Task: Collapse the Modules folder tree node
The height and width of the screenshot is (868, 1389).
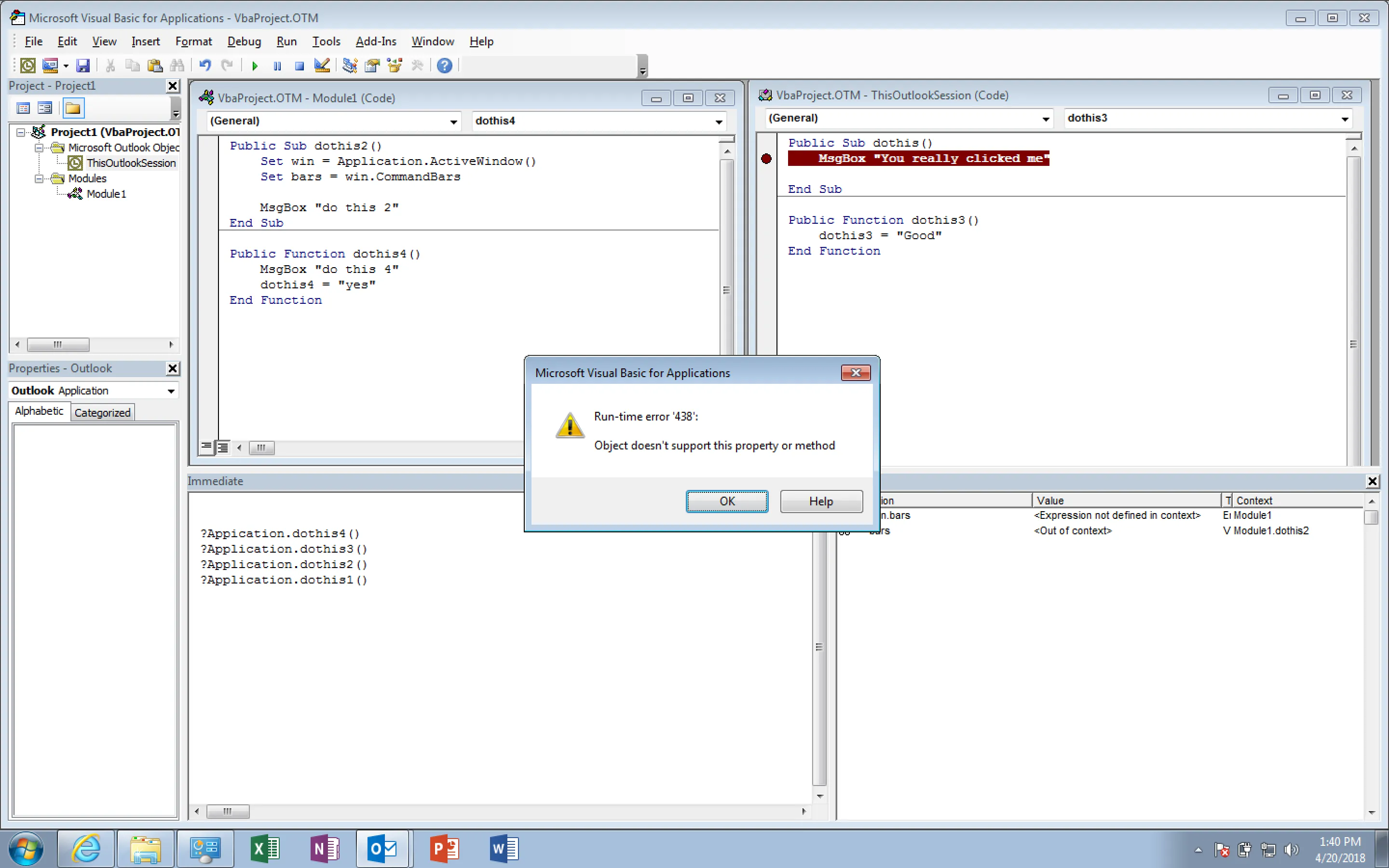Action: point(39,178)
